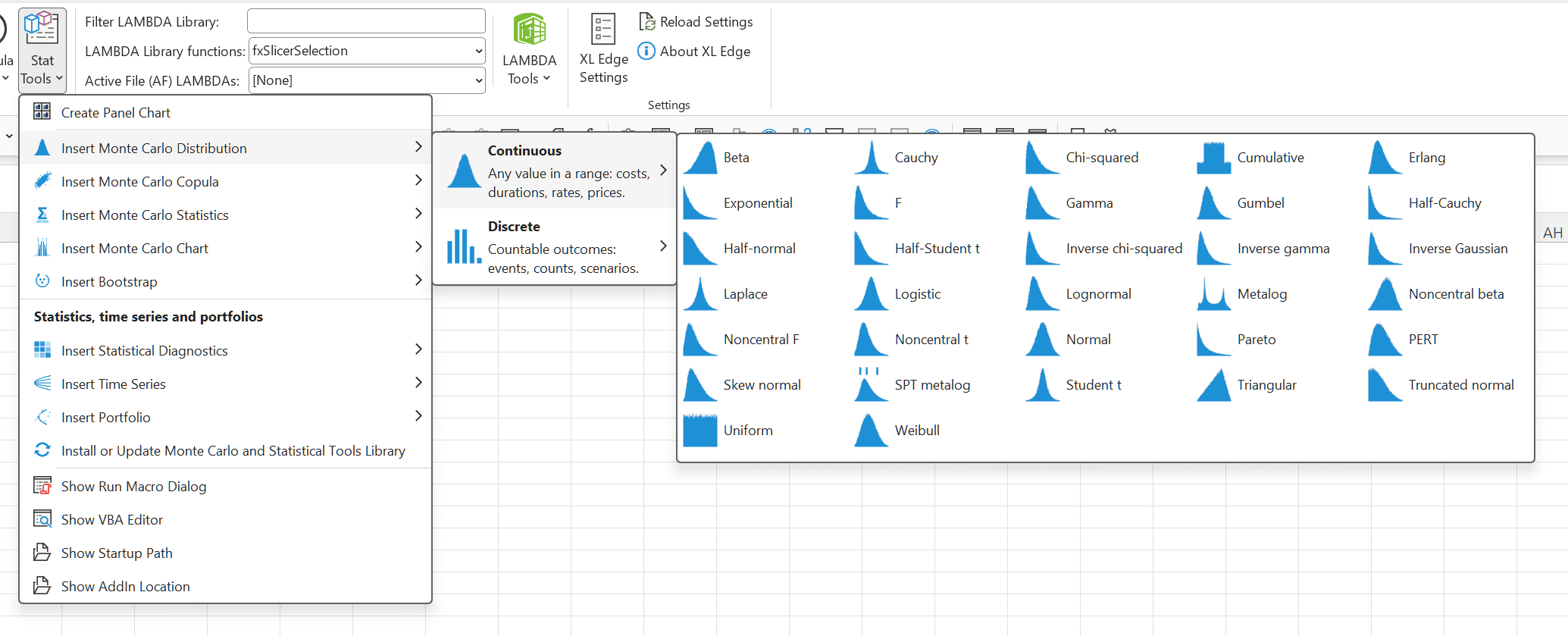Click the Laplace distribution icon
Viewport: 1568px width, 636px height.
[x=699, y=294]
